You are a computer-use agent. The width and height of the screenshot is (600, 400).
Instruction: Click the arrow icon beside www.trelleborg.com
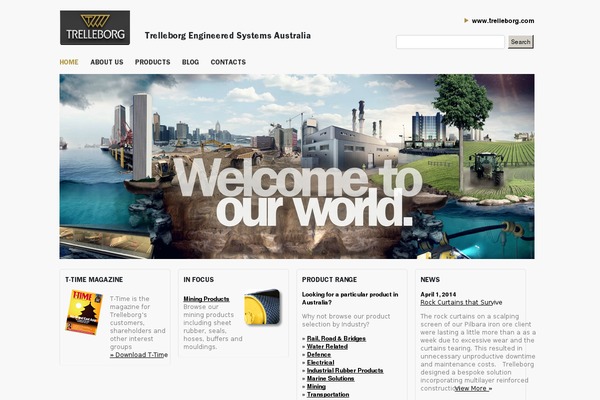(466, 20)
